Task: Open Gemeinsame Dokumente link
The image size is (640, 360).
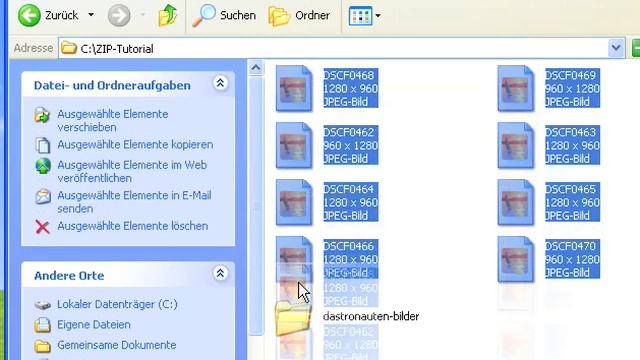Action: click(117, 345)
